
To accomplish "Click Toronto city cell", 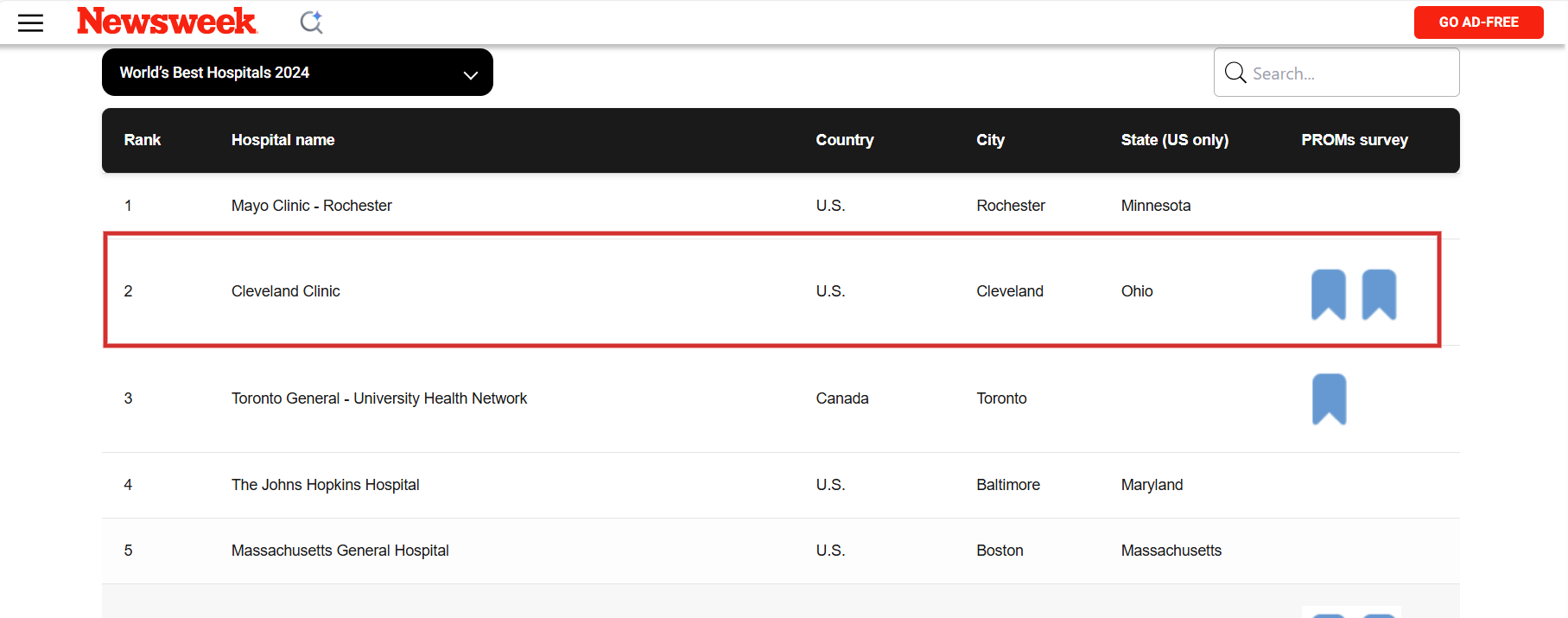I will tap(1001, 398).
